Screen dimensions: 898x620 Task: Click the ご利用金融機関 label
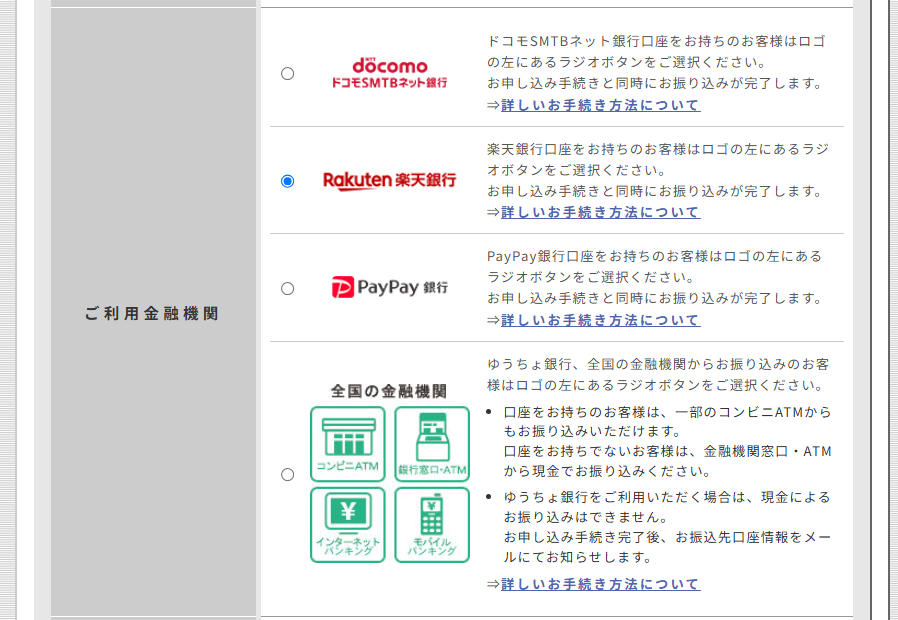click(x=152, y=313)
